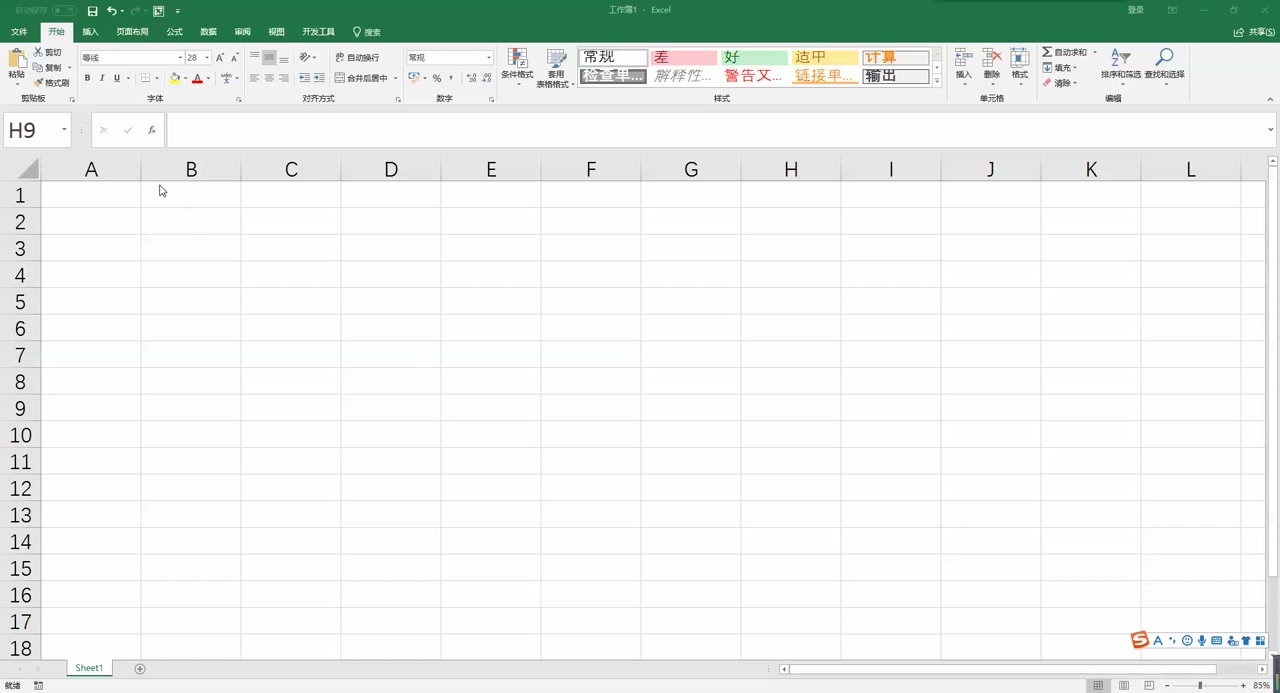Toggle Italic formatting
Screen dimensions: 1280x693
(102, 78)
